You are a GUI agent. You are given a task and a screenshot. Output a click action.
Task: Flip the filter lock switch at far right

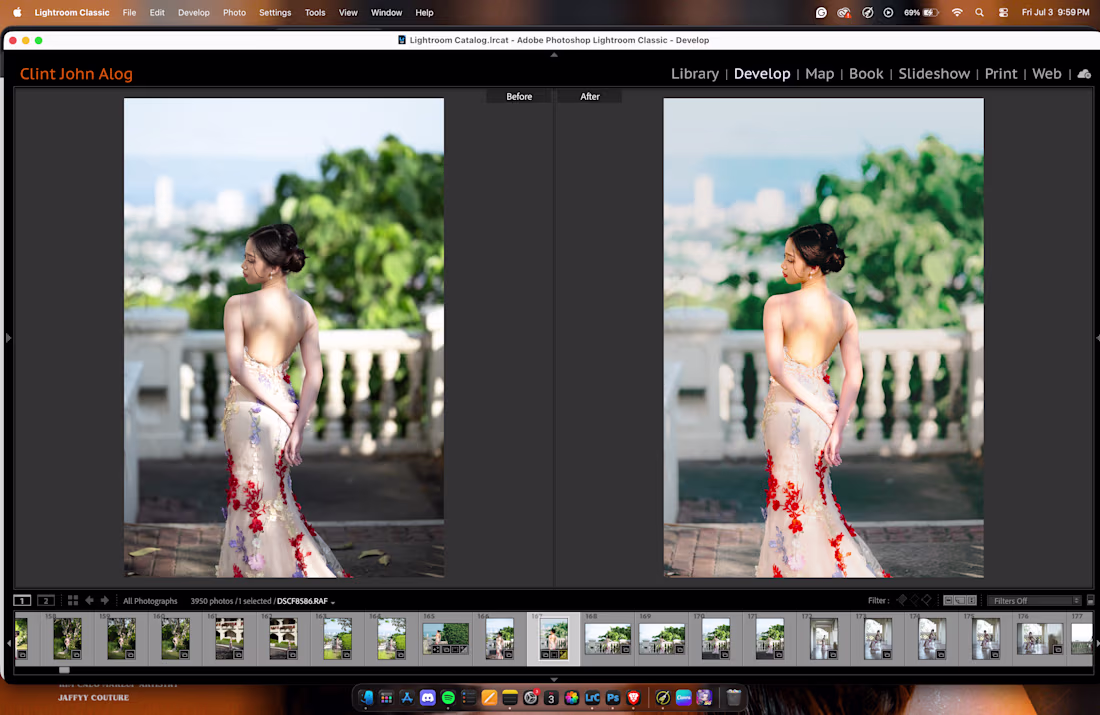tap(1090, 601)
